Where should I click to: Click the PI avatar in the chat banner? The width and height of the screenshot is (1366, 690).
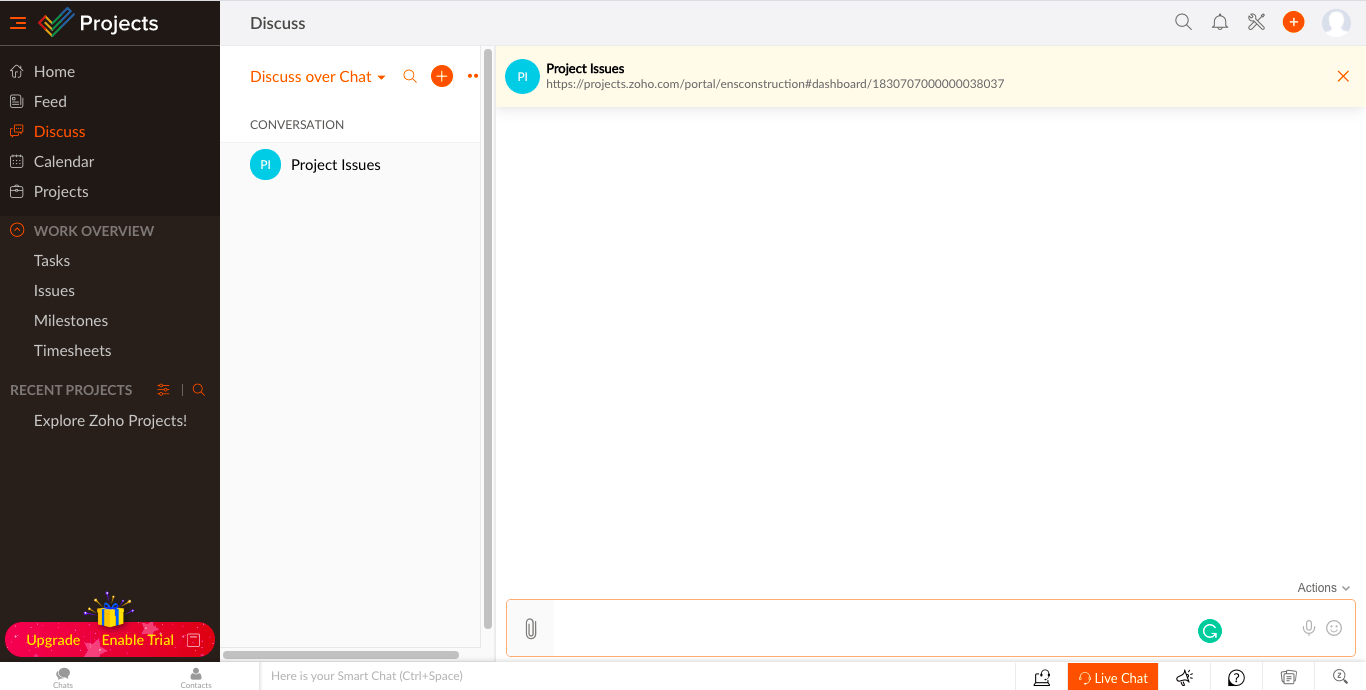pos(522,76)
